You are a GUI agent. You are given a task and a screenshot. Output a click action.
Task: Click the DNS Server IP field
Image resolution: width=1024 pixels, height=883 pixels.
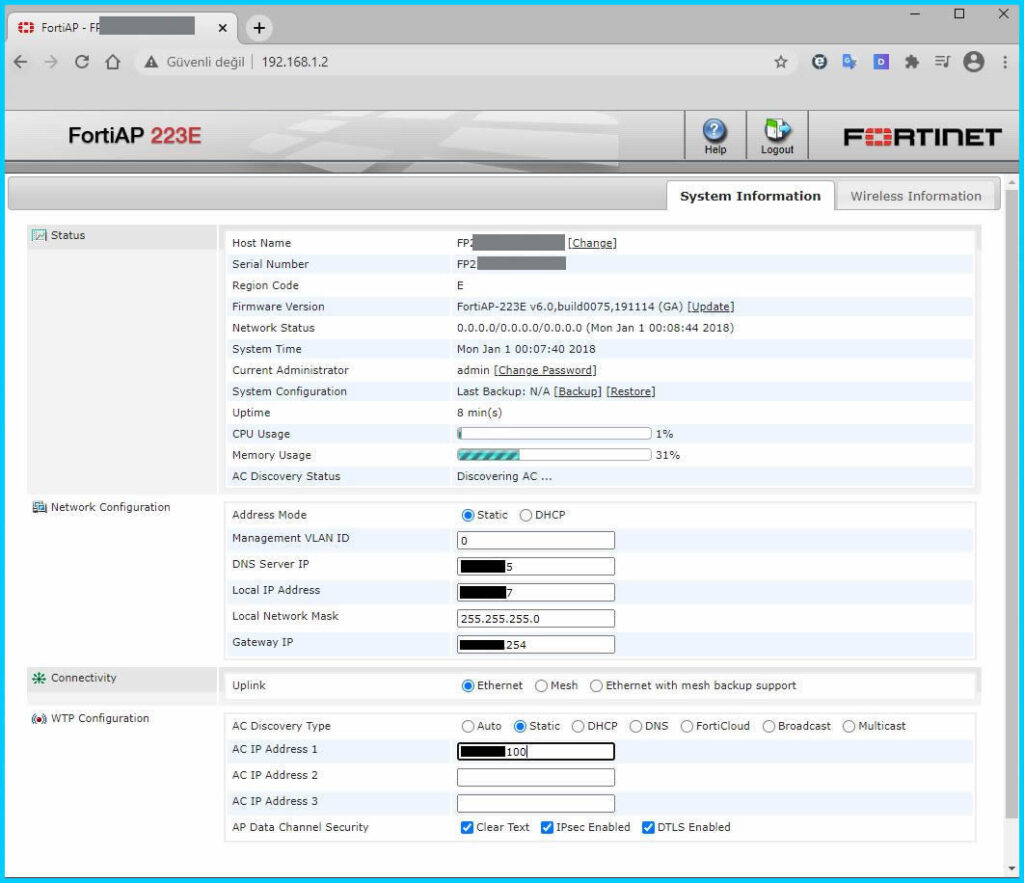536,566
